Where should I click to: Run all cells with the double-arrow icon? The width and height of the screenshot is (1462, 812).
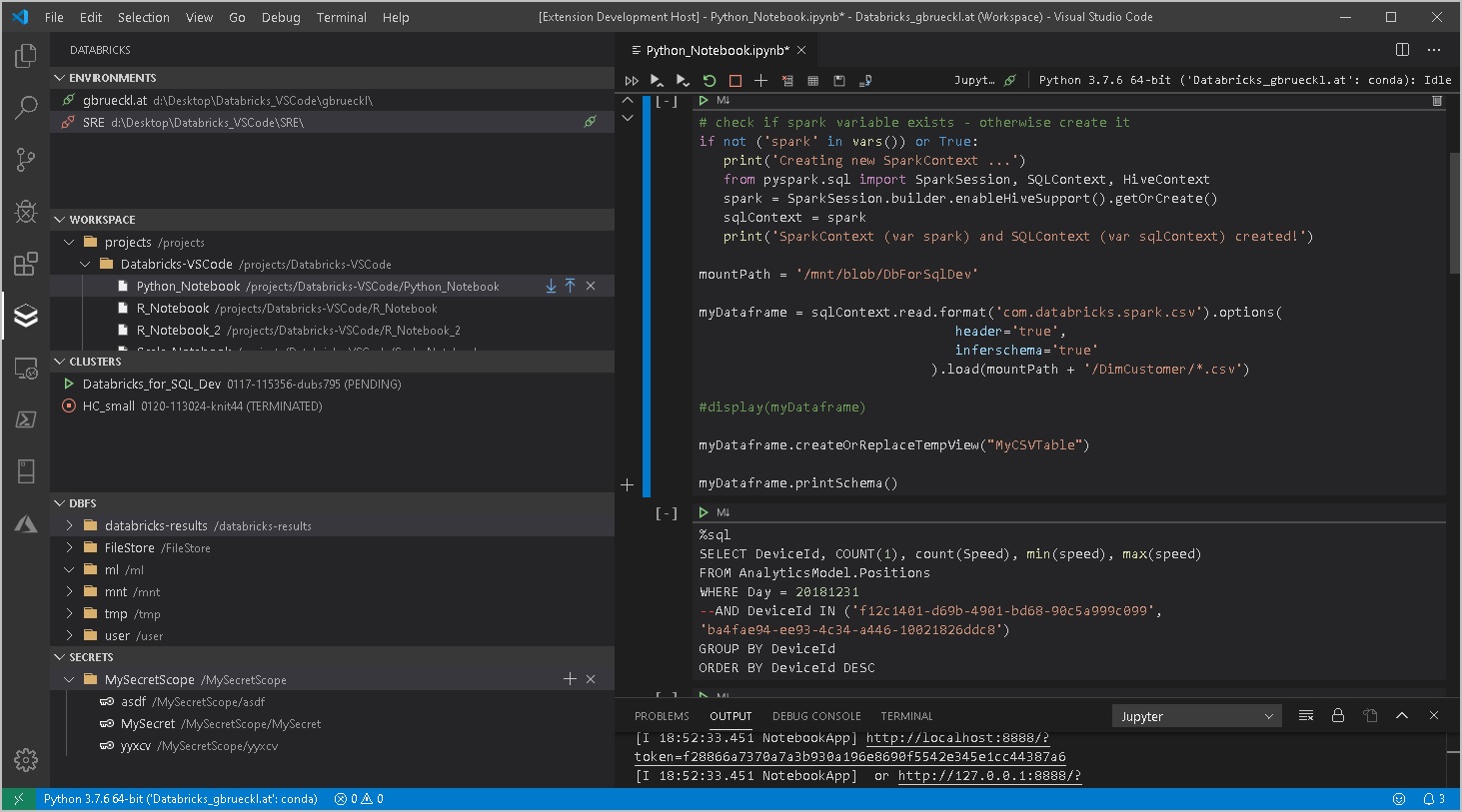(632, 81)
